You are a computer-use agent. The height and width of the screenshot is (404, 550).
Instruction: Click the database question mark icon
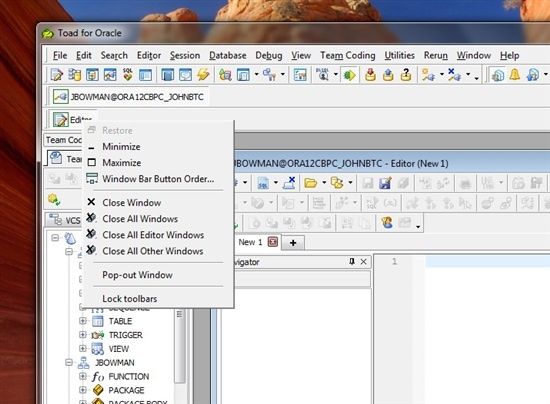point(406,75)
